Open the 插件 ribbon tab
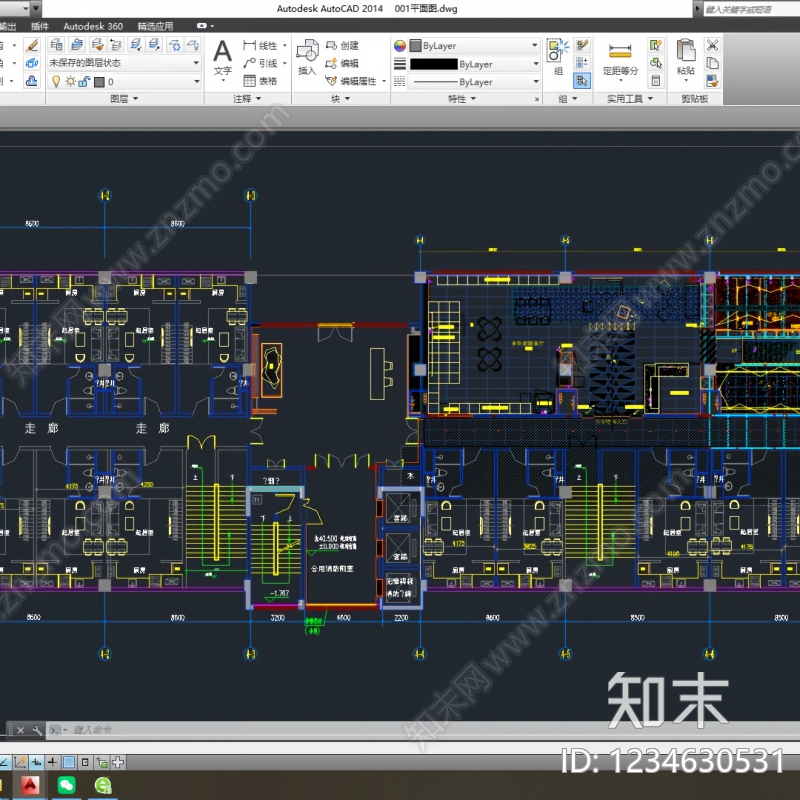 coord(39,26)
